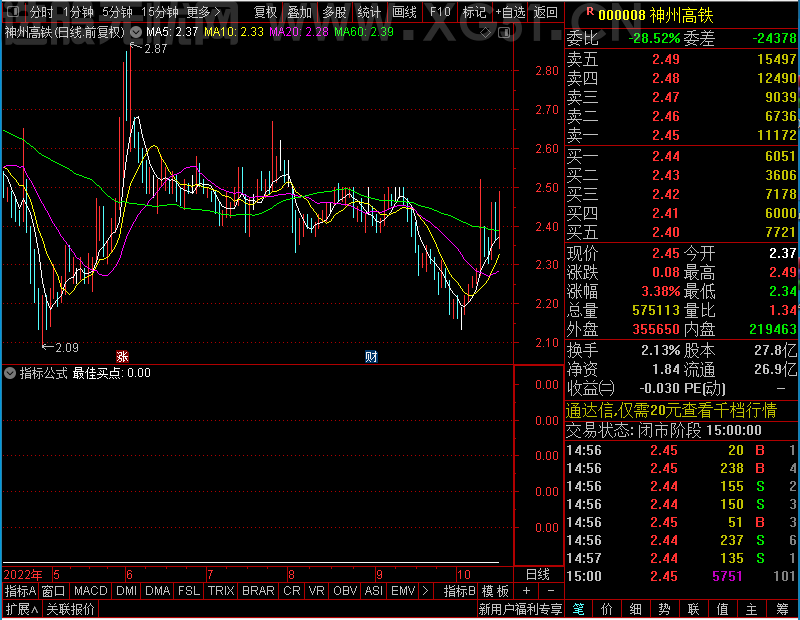Select the OBV indicator
This screenshot has width=800, height=620.
click(x=345, y=591)
